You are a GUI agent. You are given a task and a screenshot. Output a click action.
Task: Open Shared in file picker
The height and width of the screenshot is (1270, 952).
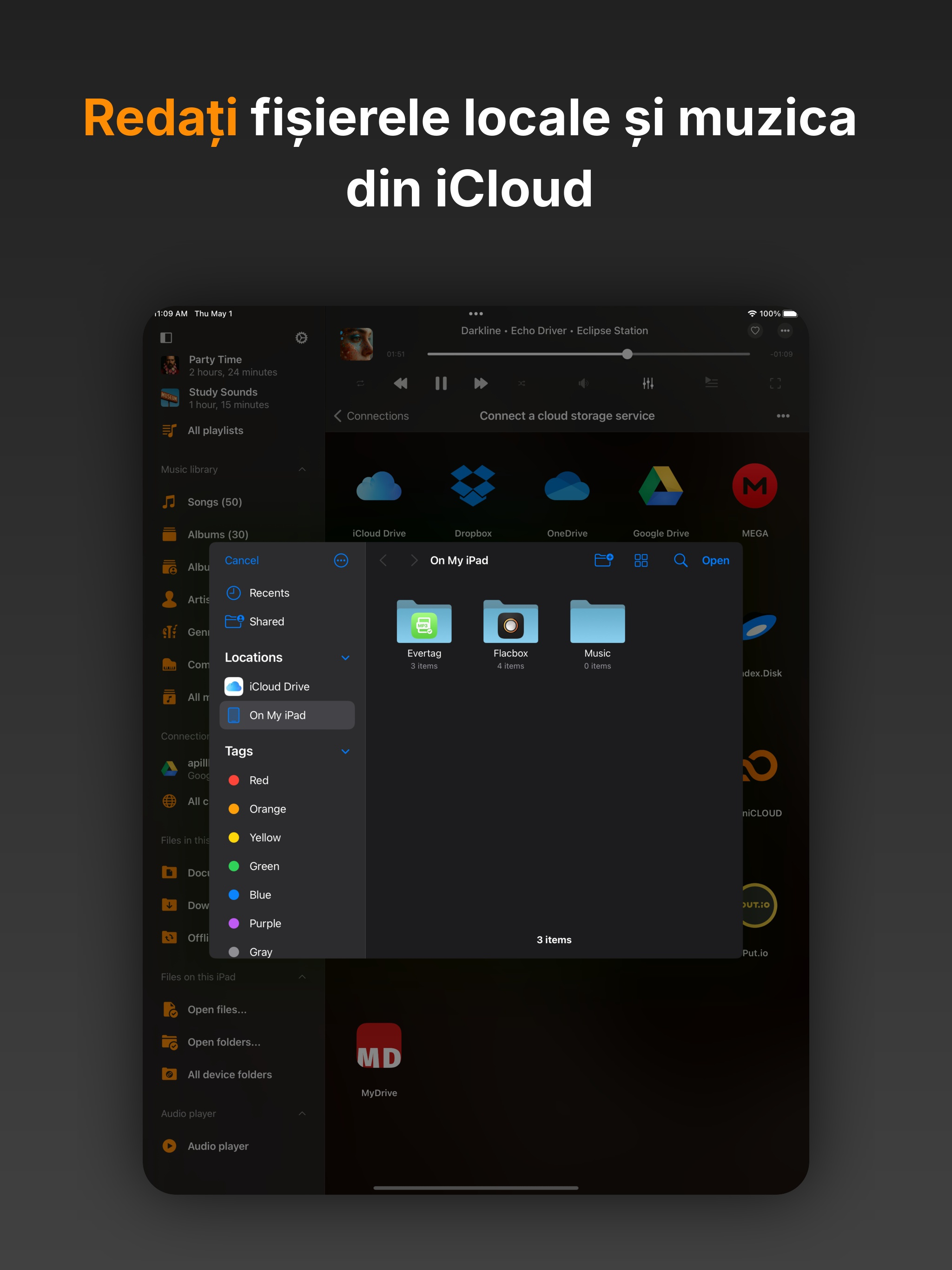click(287, 622)
